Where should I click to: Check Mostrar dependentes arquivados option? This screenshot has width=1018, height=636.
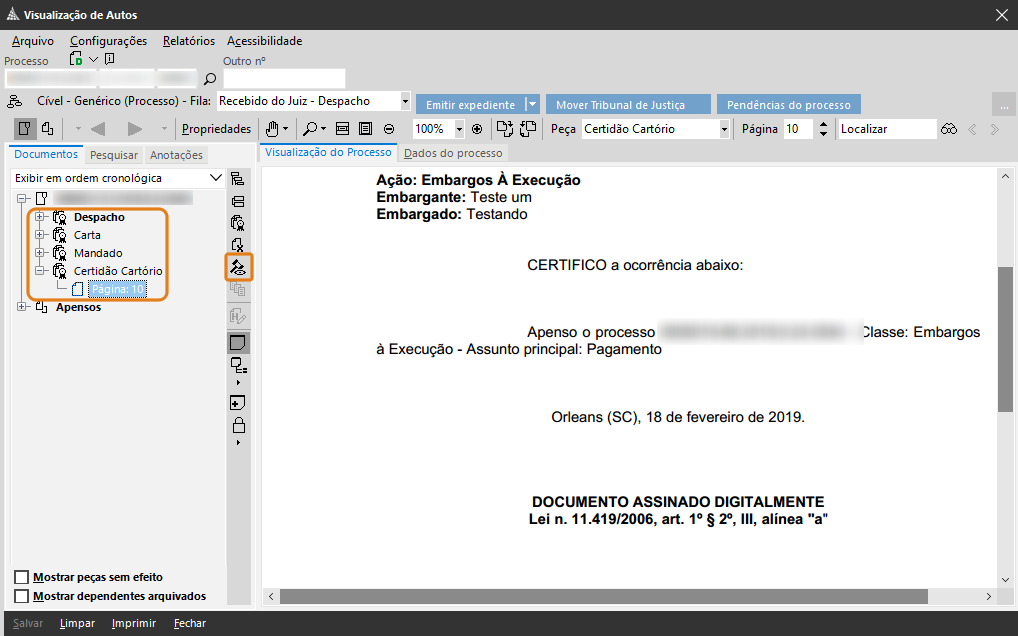click(x=22, y=596)
